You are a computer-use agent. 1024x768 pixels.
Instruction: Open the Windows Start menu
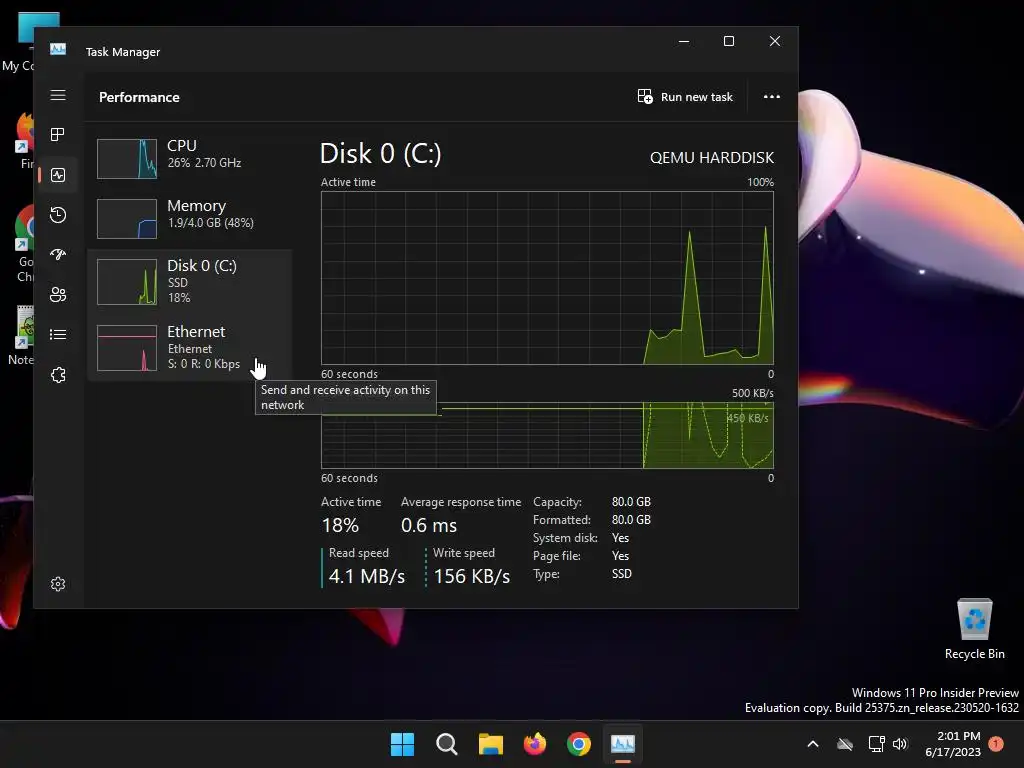[402, 744]
